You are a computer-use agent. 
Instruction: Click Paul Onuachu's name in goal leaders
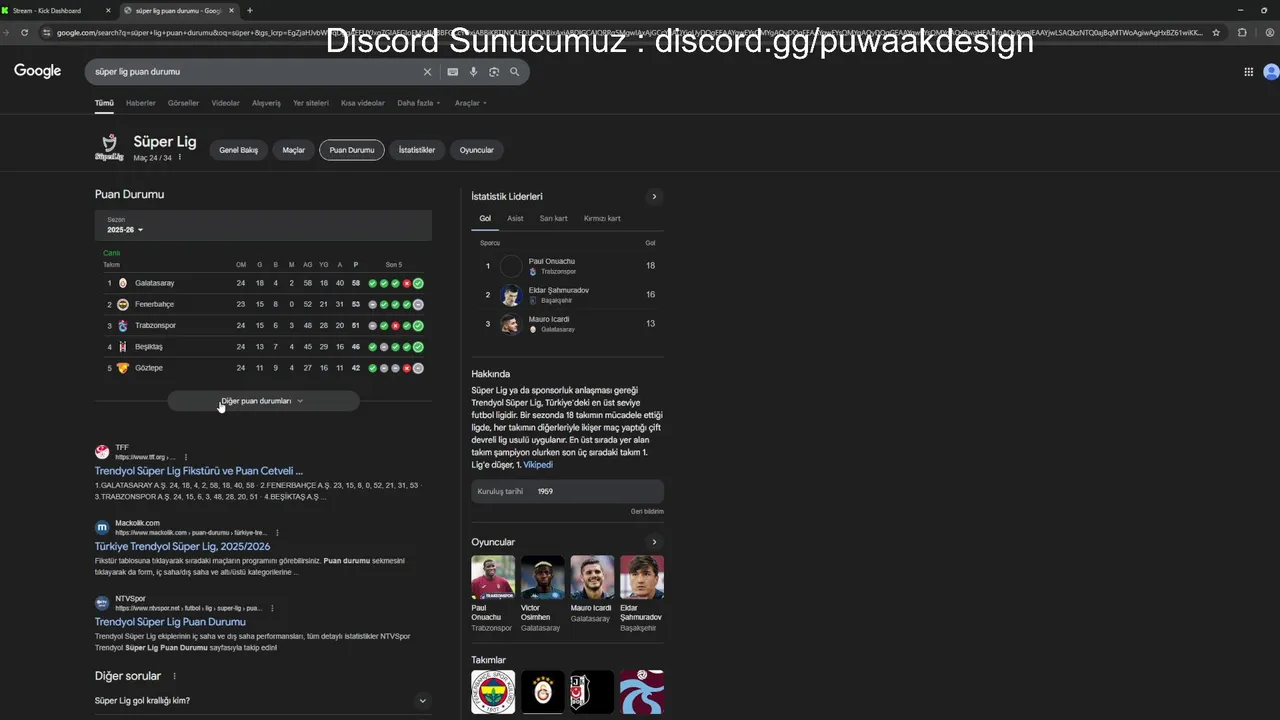pyautogui.click(x=552, y=261)
